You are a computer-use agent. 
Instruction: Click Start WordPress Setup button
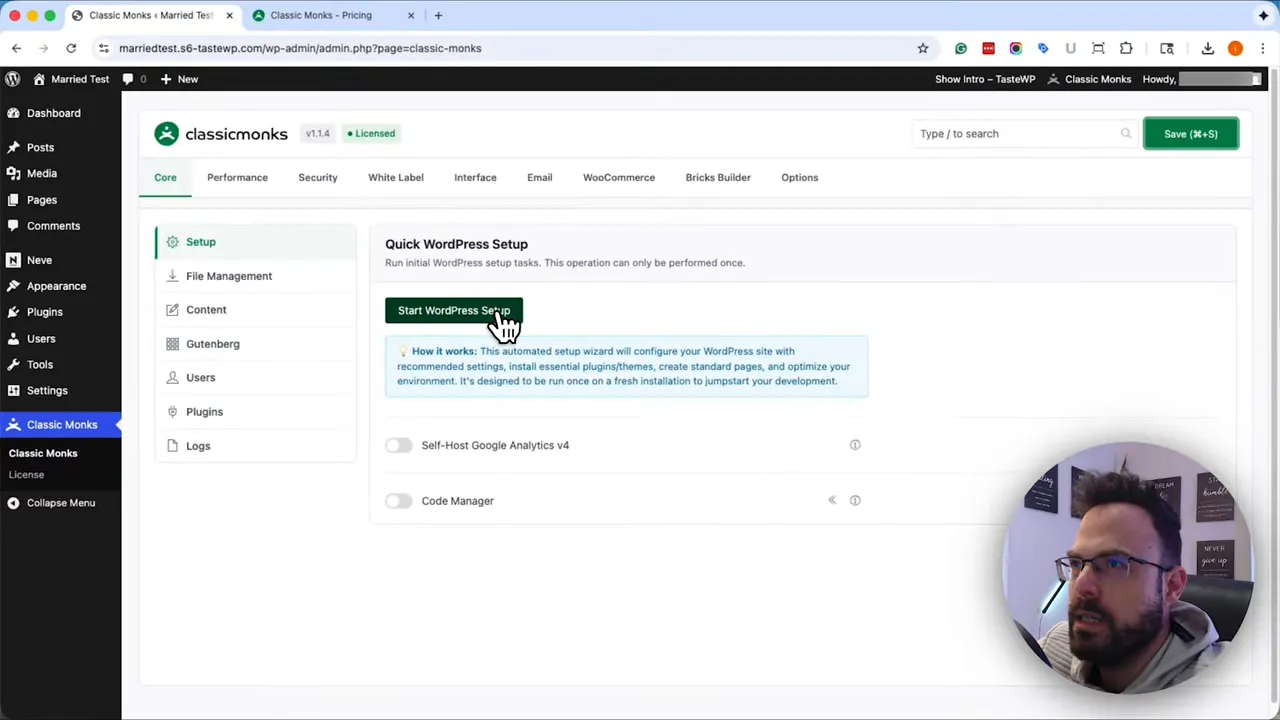point(454,310)
